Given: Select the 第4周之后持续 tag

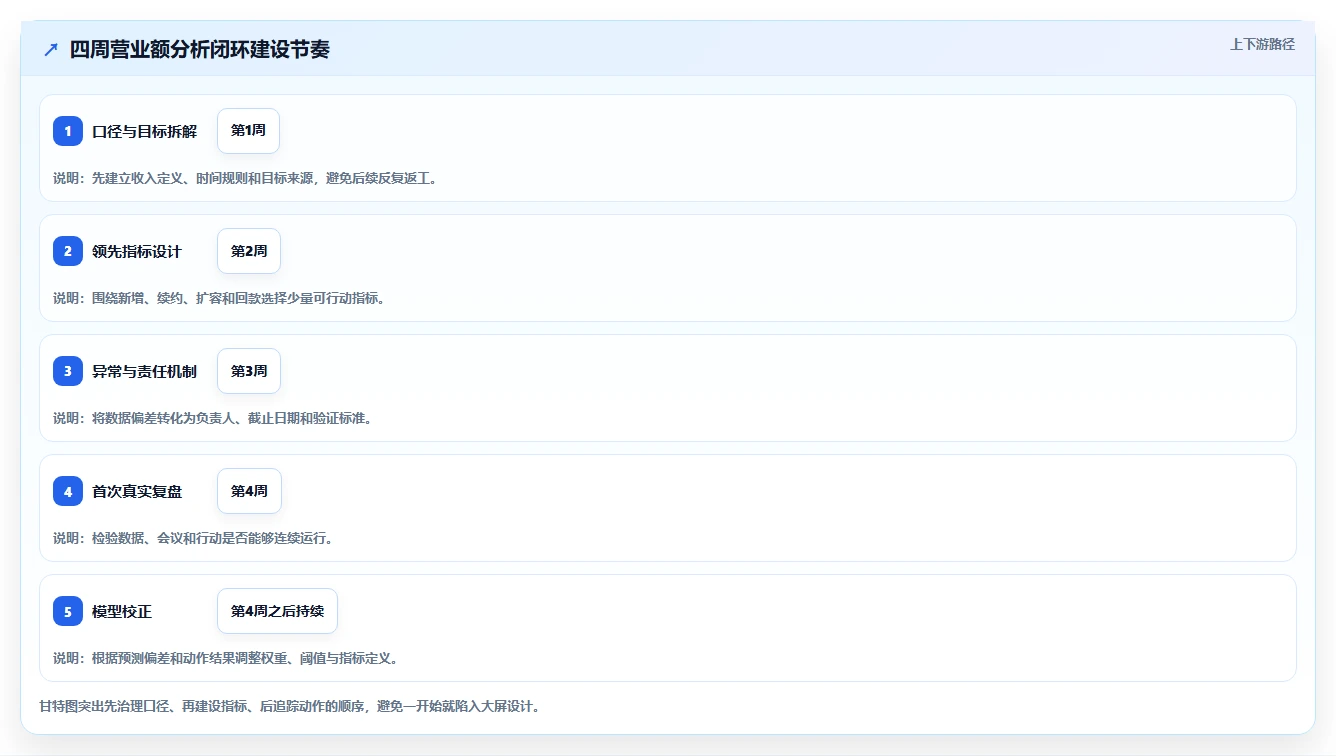Looking at the screenshot, I should point(277,611).
